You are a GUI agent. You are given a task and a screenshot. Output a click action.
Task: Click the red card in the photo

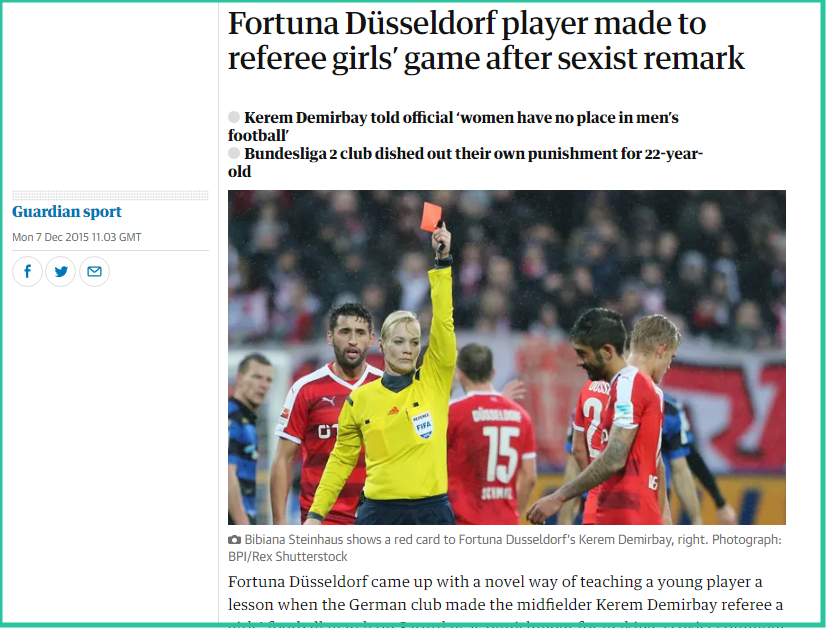click(x=431, y=217)
